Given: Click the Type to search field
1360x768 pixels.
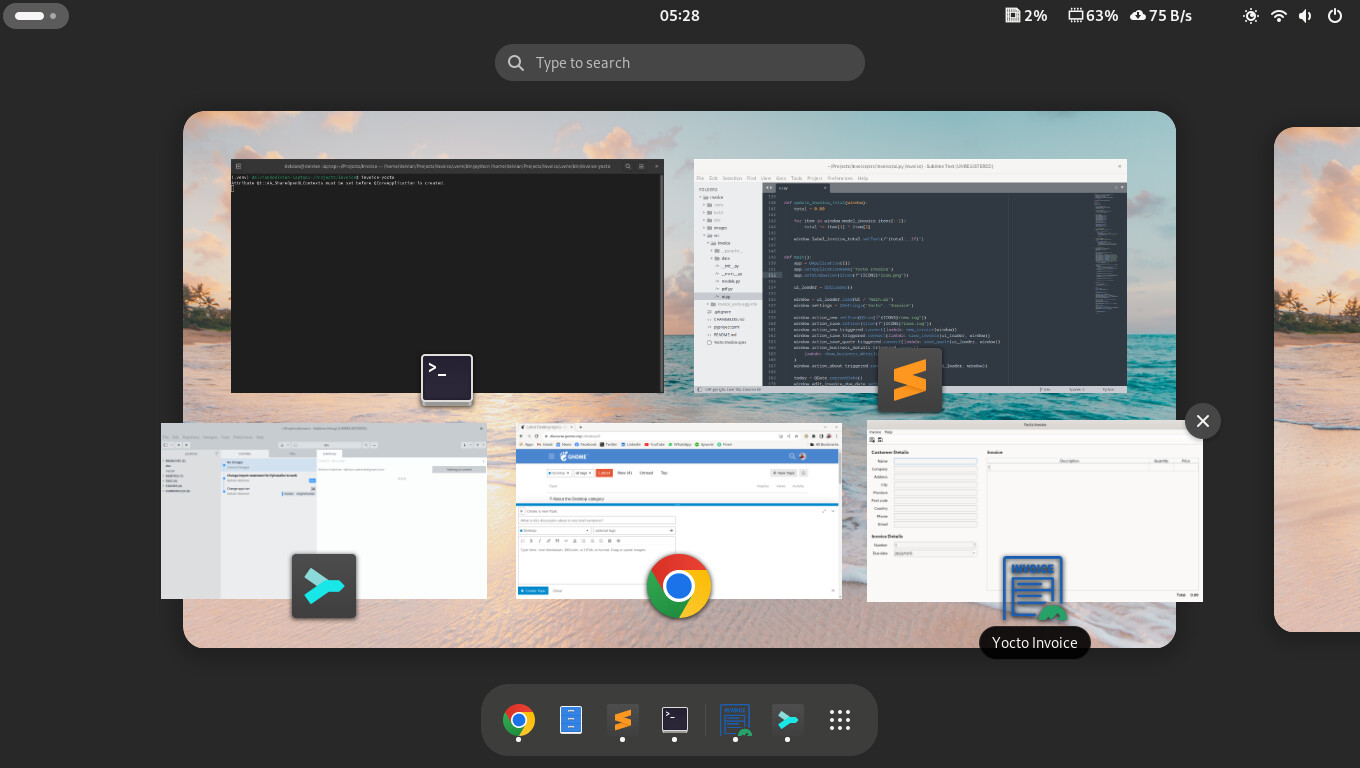Looking at the screenshot, I should (x=680, y=63).
